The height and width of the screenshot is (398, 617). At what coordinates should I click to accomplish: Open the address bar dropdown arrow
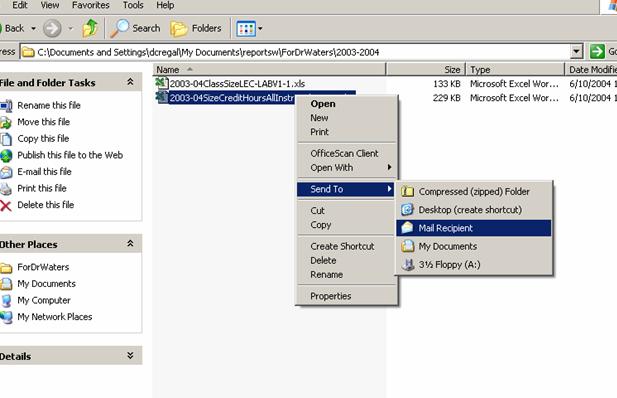576,52
